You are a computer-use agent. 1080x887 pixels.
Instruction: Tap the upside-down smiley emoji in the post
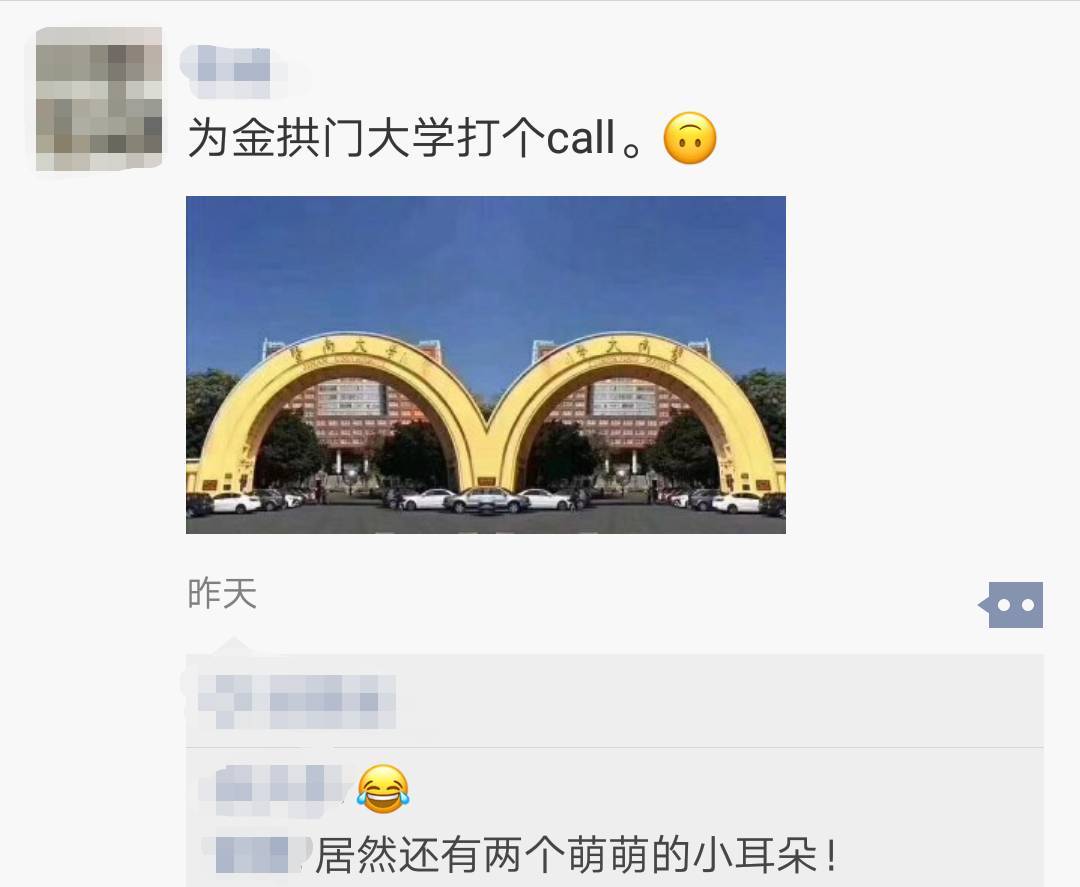[689, 138]
